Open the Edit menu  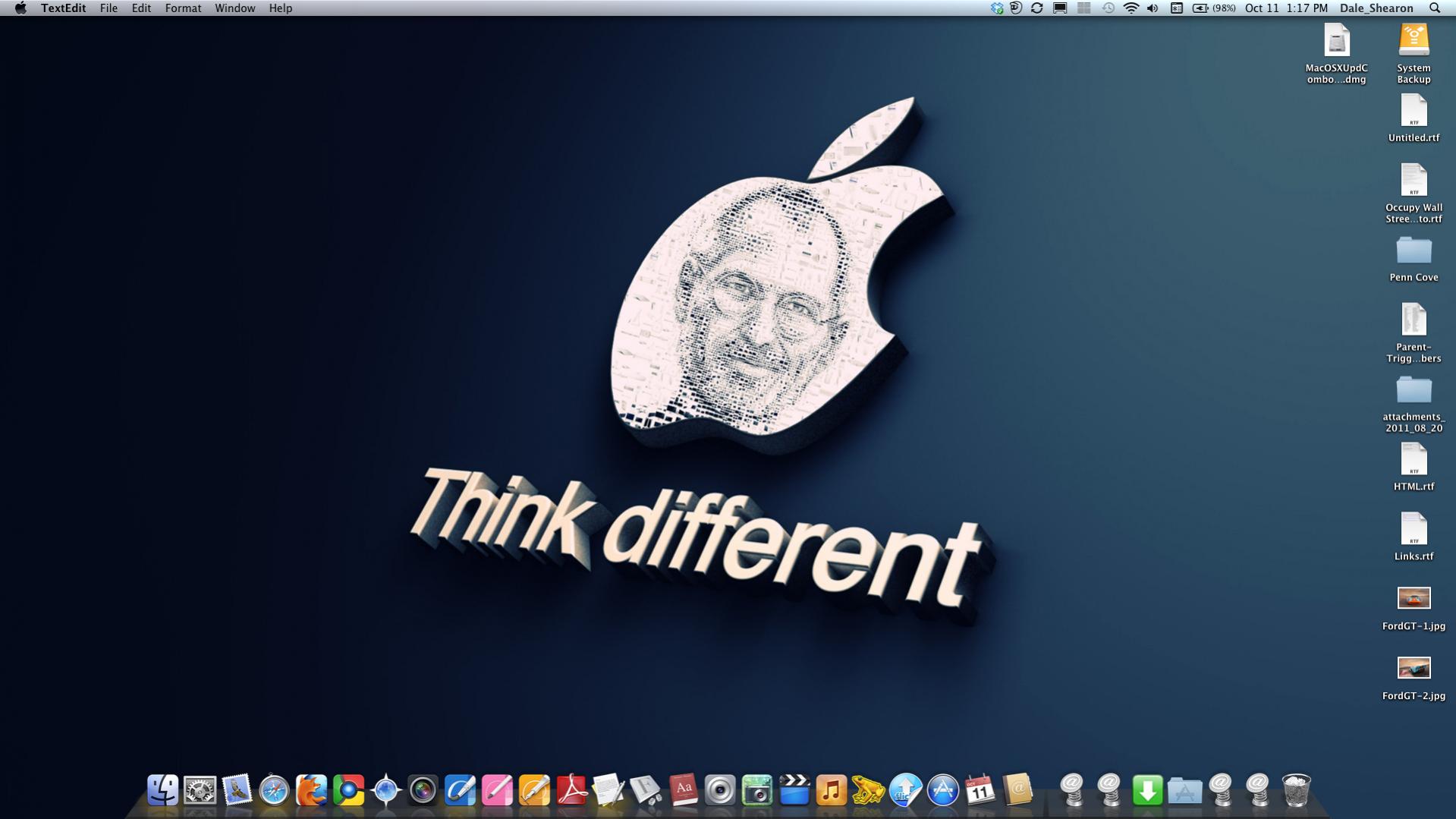tap(141, 8)
